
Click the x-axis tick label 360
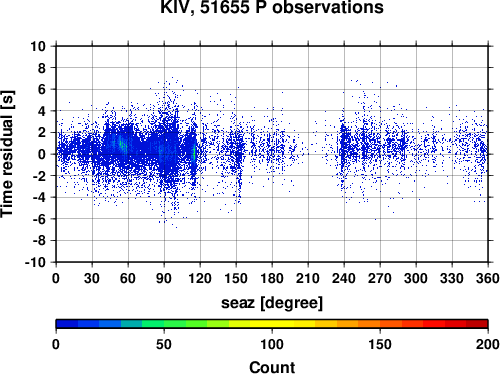coord(488,278)
